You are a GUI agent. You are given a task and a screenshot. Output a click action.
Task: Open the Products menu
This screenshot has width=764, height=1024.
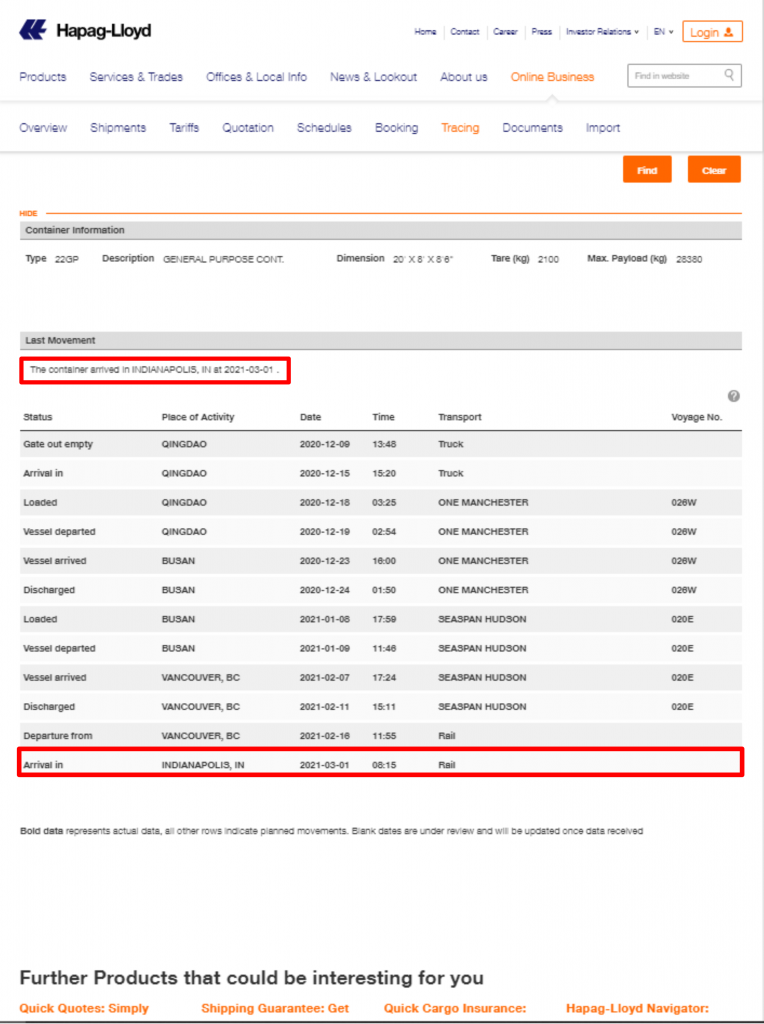(x=43, y=77)
